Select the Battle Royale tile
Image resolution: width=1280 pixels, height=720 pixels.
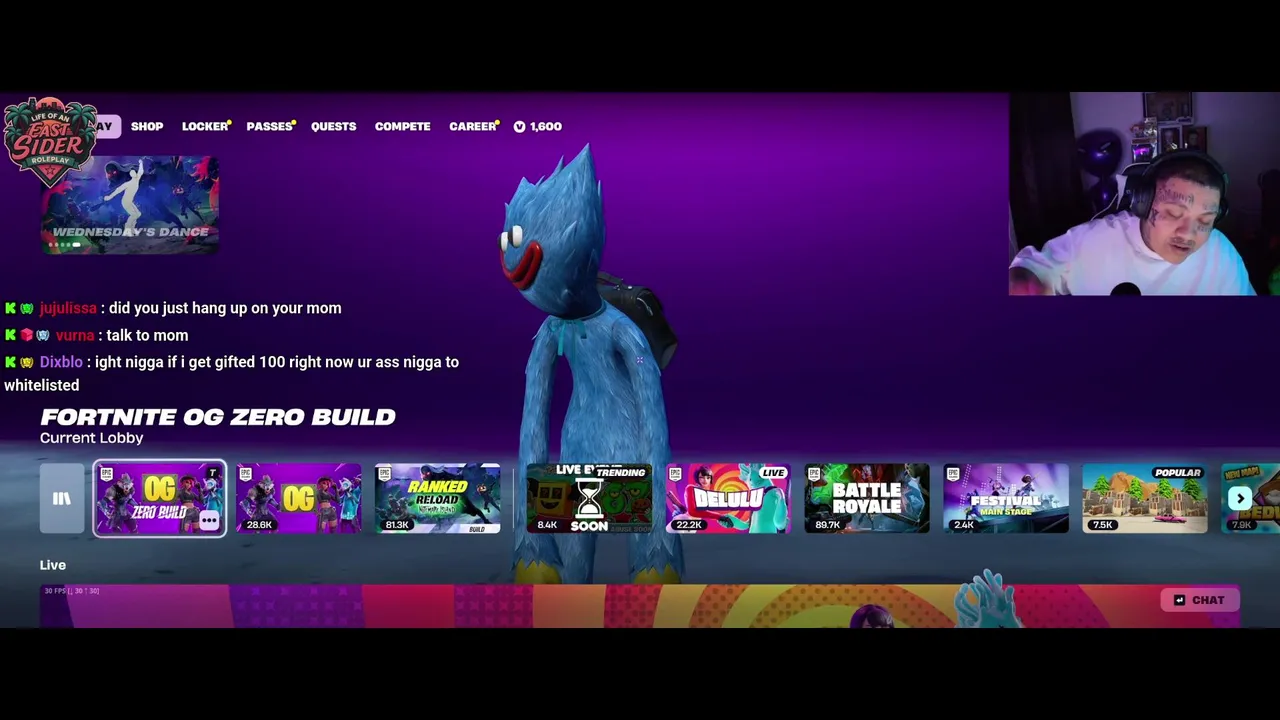(867, 498)
